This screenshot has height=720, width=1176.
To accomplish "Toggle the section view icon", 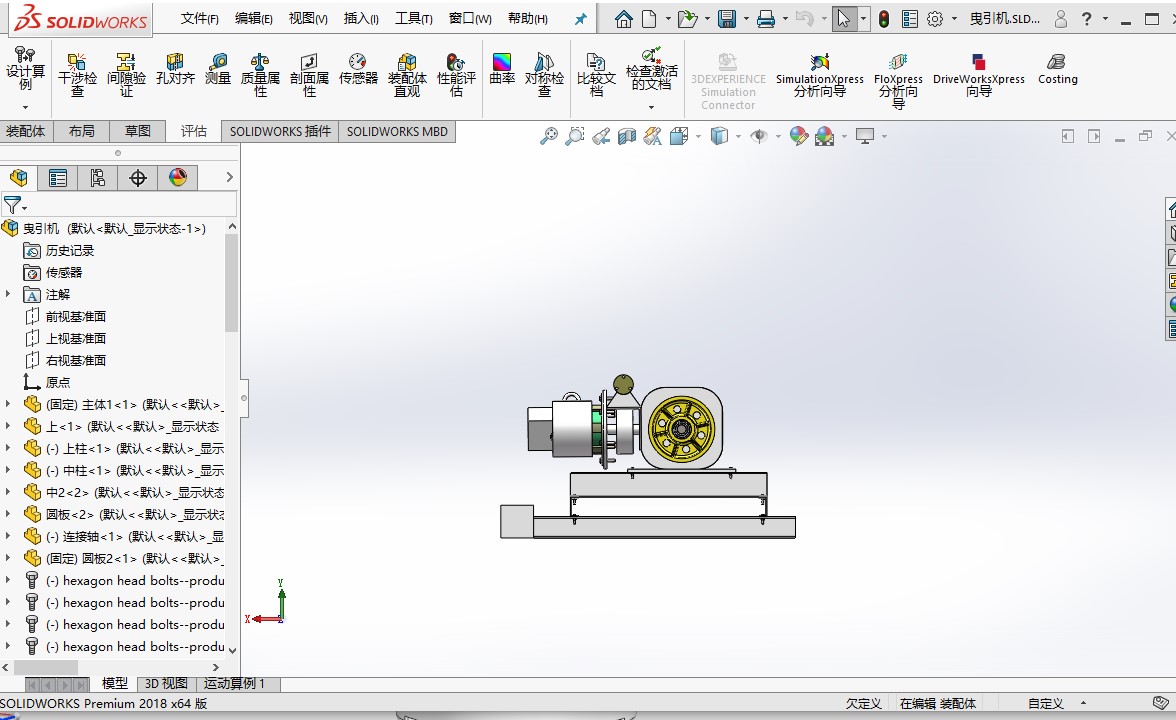I will click(x=626, y=136).
